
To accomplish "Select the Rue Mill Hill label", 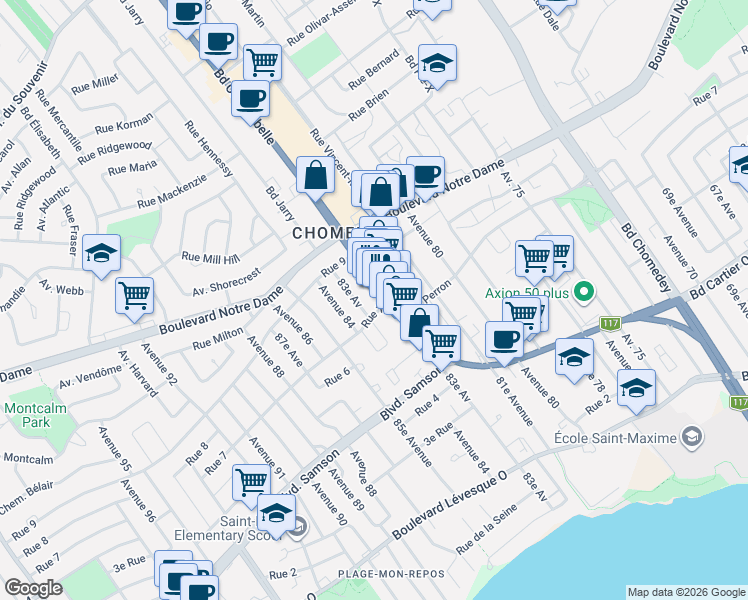I will (210, 258).
